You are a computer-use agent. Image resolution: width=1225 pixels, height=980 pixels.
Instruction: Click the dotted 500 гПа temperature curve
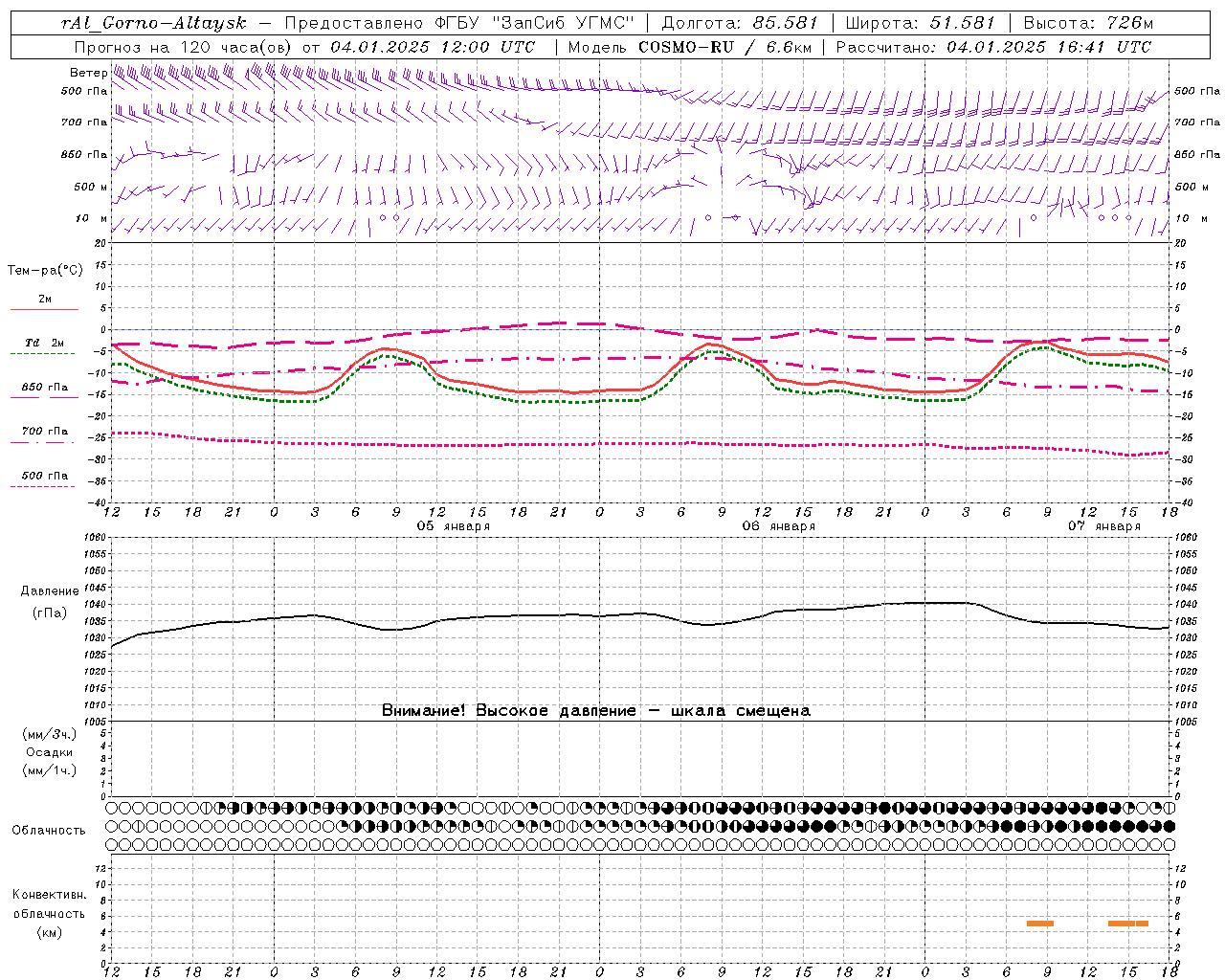tap(641, 444)
